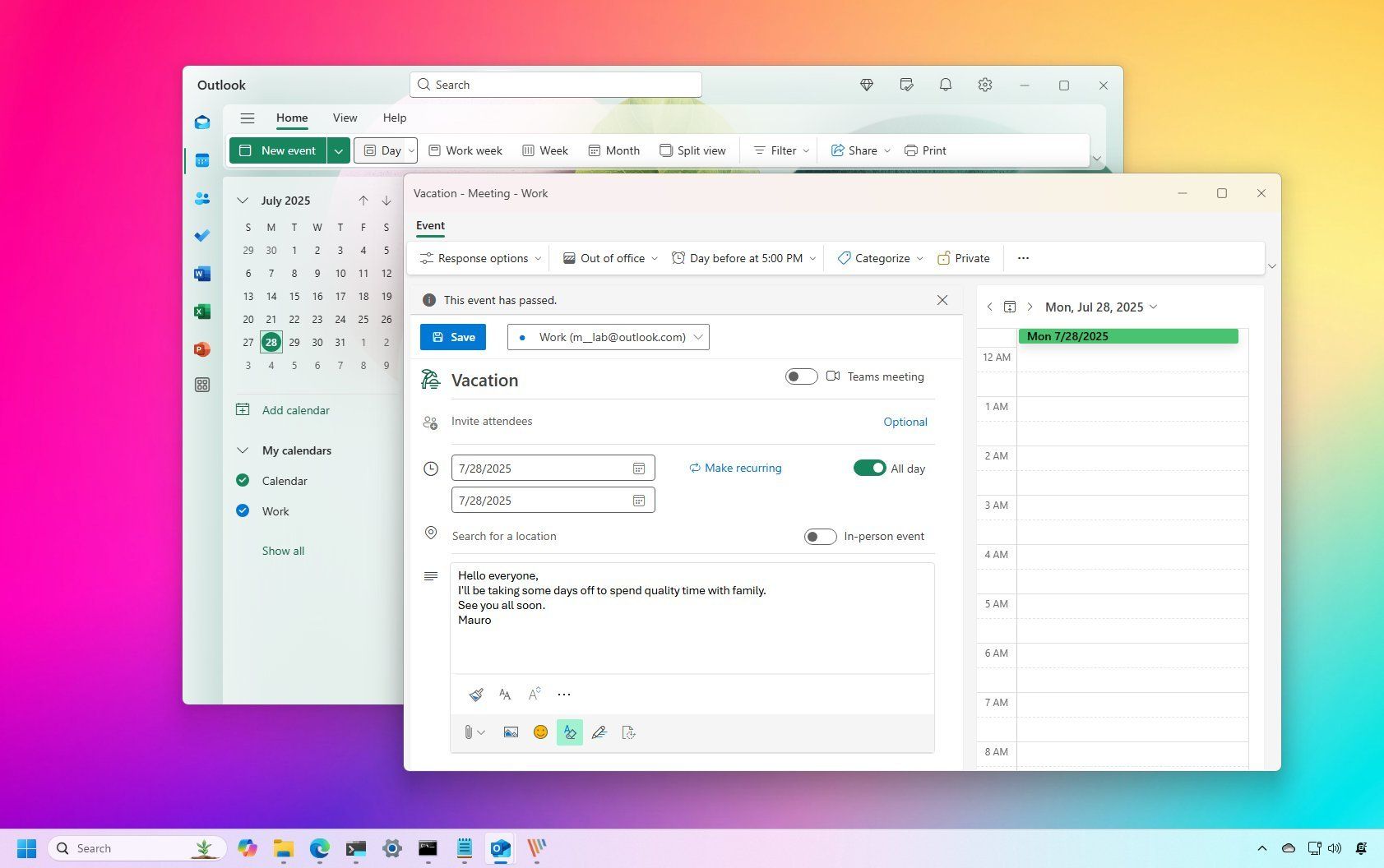Screen dimensions: 1384x868
Task: Open the emoji picker
Action: (x=540, y=732)
